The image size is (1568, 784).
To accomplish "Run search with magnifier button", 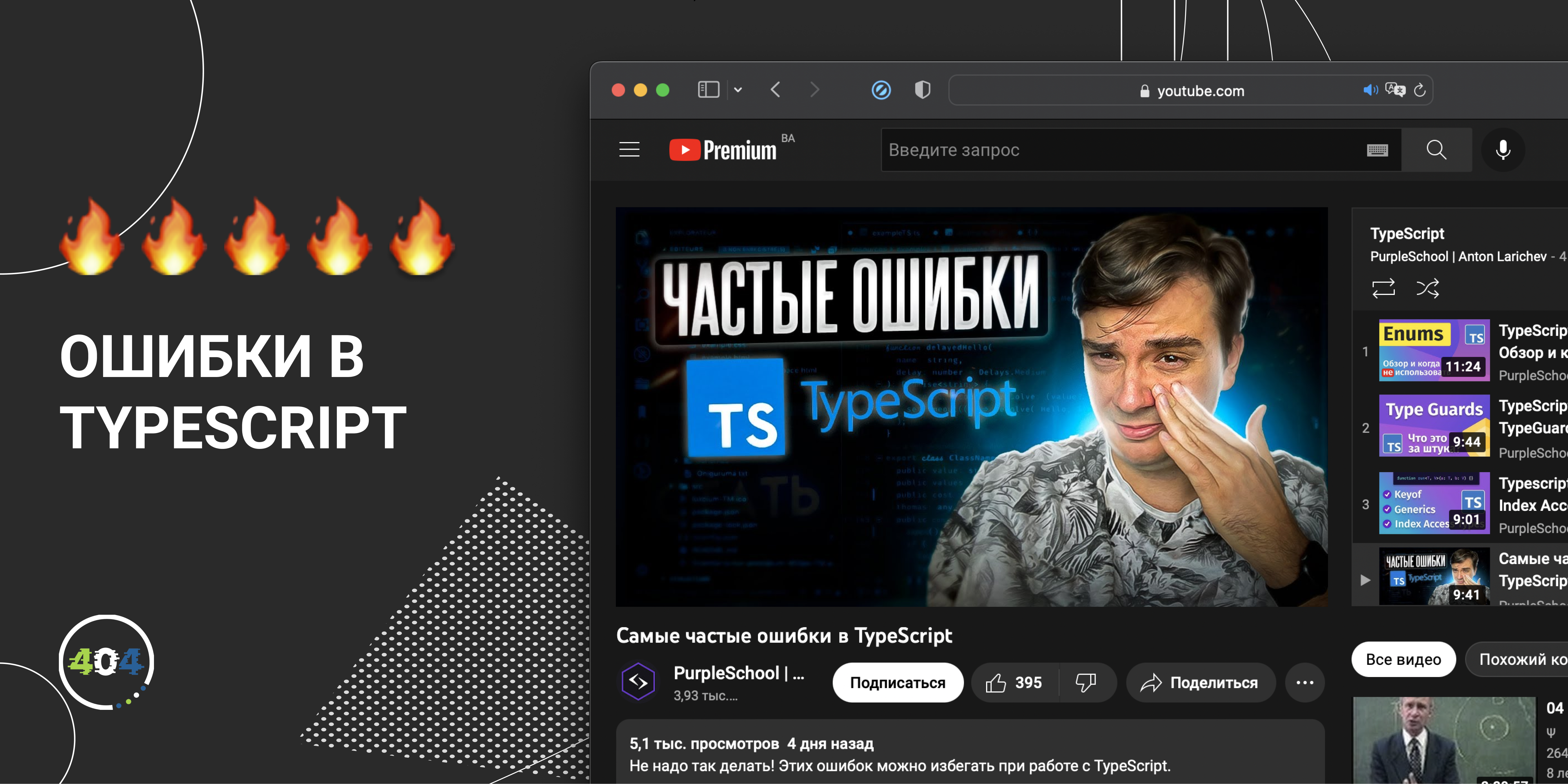I will click(x=1436, y=150).
